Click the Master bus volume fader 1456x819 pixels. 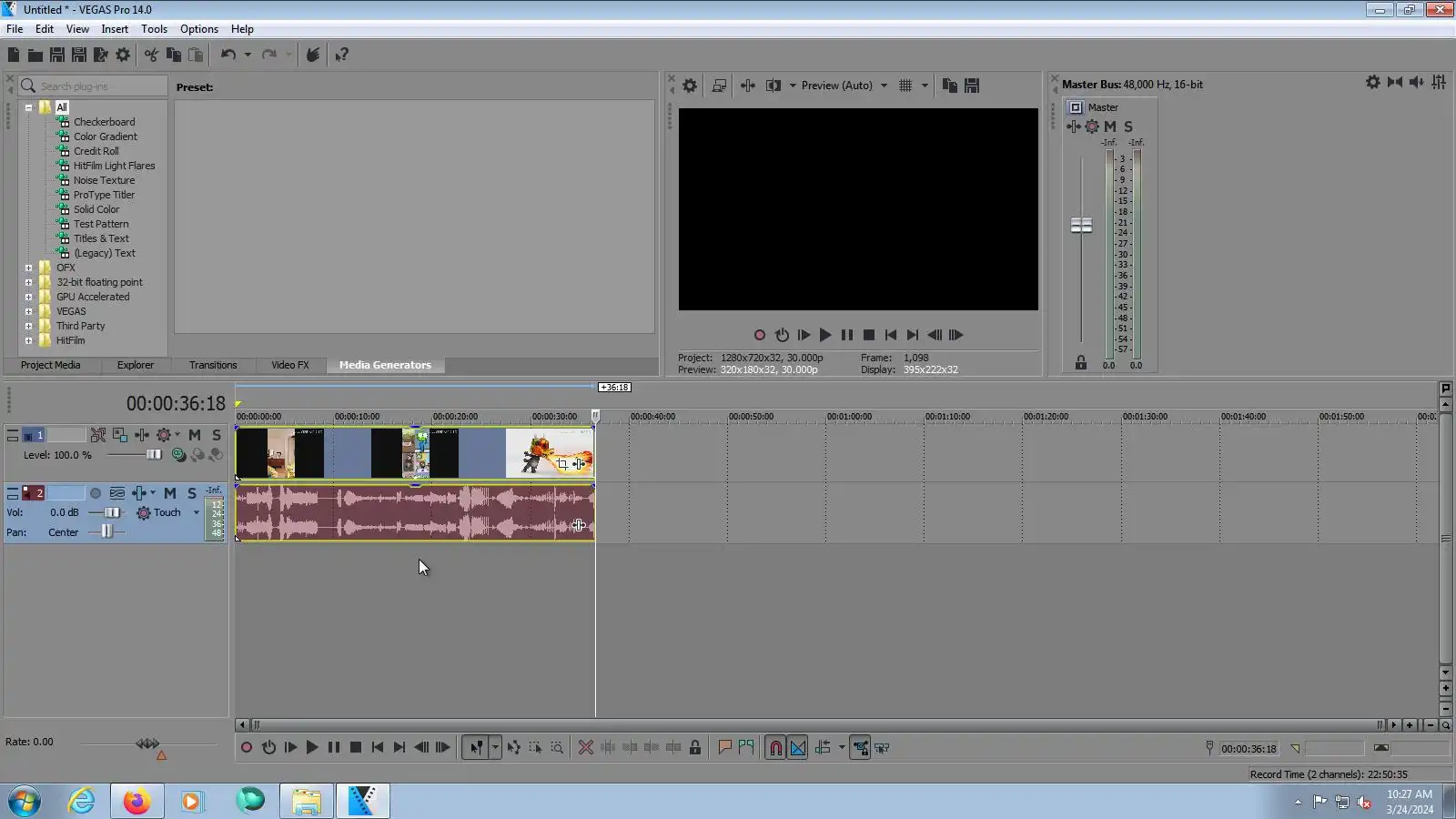1081,225
